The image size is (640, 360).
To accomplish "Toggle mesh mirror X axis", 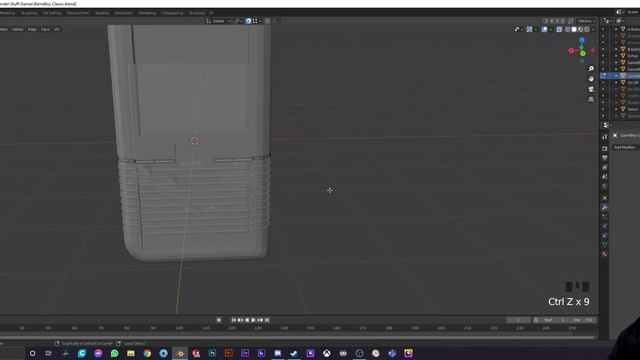I will [552, 21].
